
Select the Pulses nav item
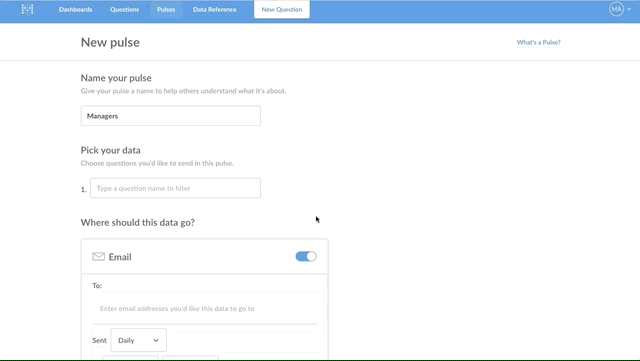(x=166, y=9)
